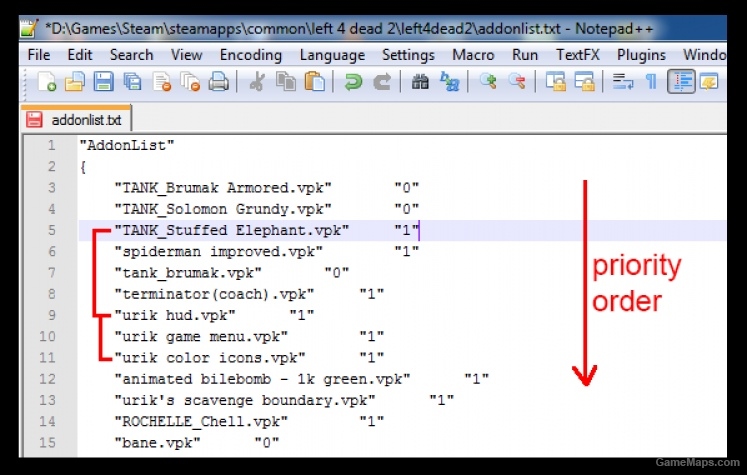Click the Copy toolbar icon

click(x=286, y=81)
